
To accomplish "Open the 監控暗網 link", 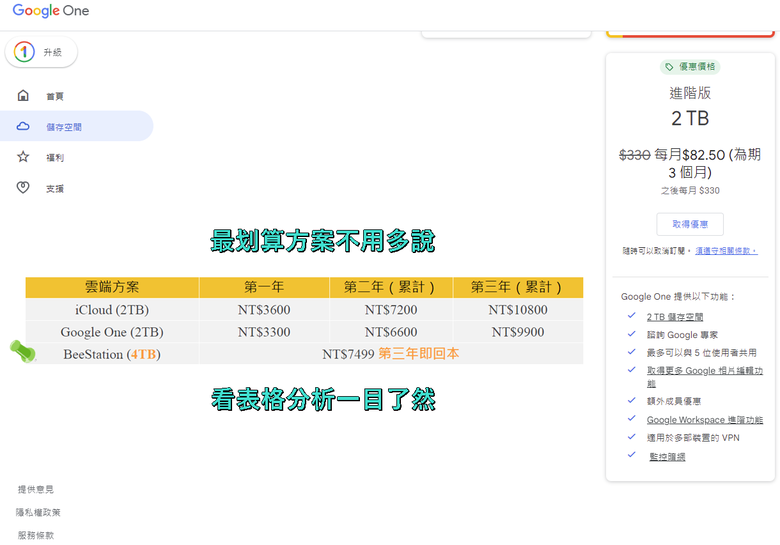I will point(667,456).
